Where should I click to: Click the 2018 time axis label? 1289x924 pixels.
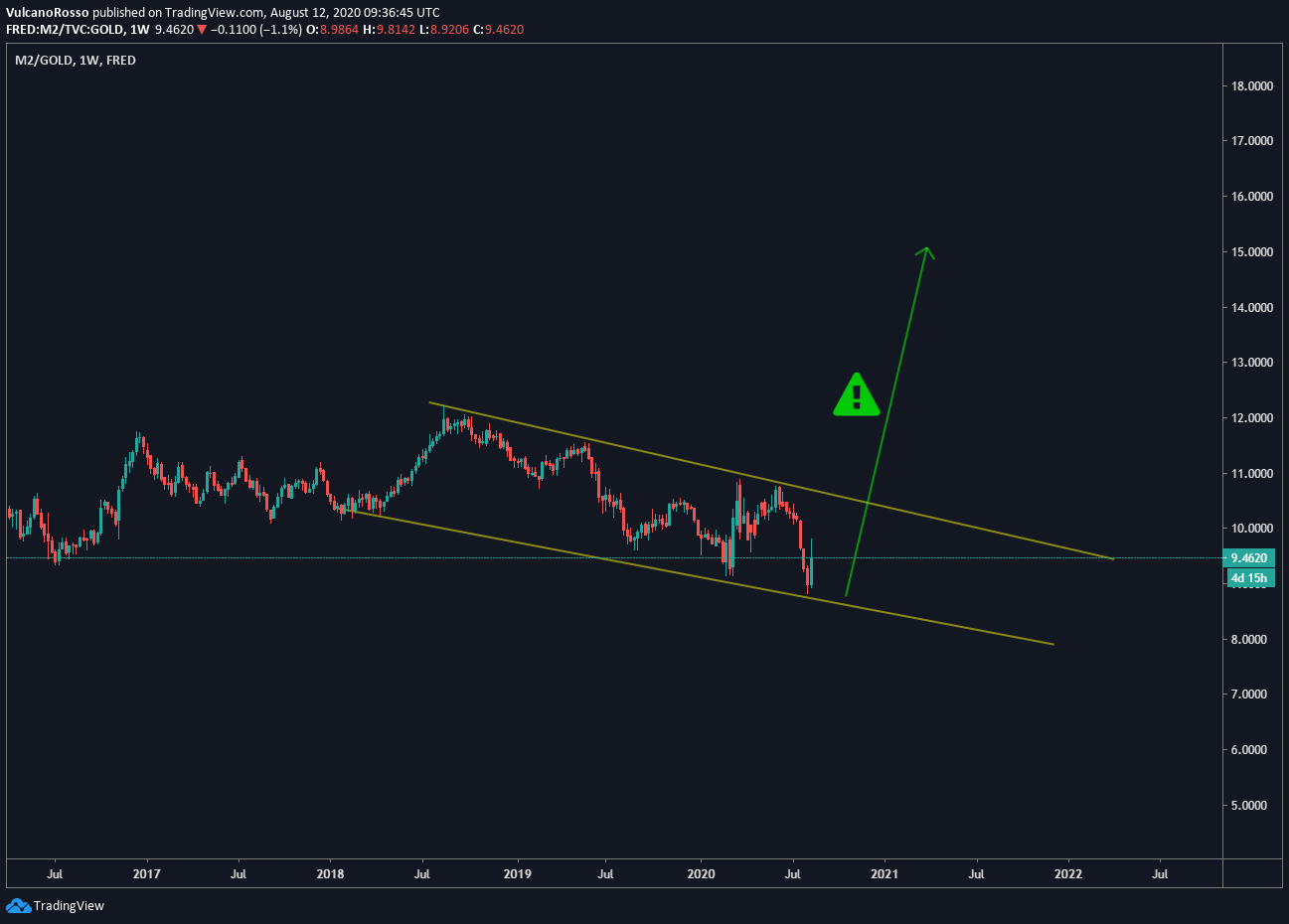click(x=330, y=874)
